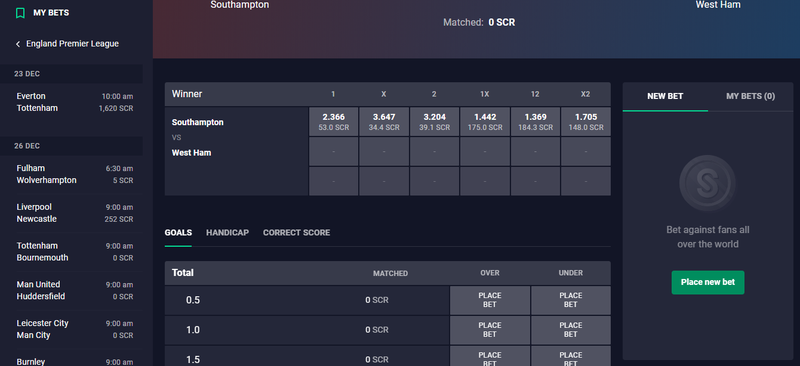
Task: Click the OVER column header
Action: [490, 273]
